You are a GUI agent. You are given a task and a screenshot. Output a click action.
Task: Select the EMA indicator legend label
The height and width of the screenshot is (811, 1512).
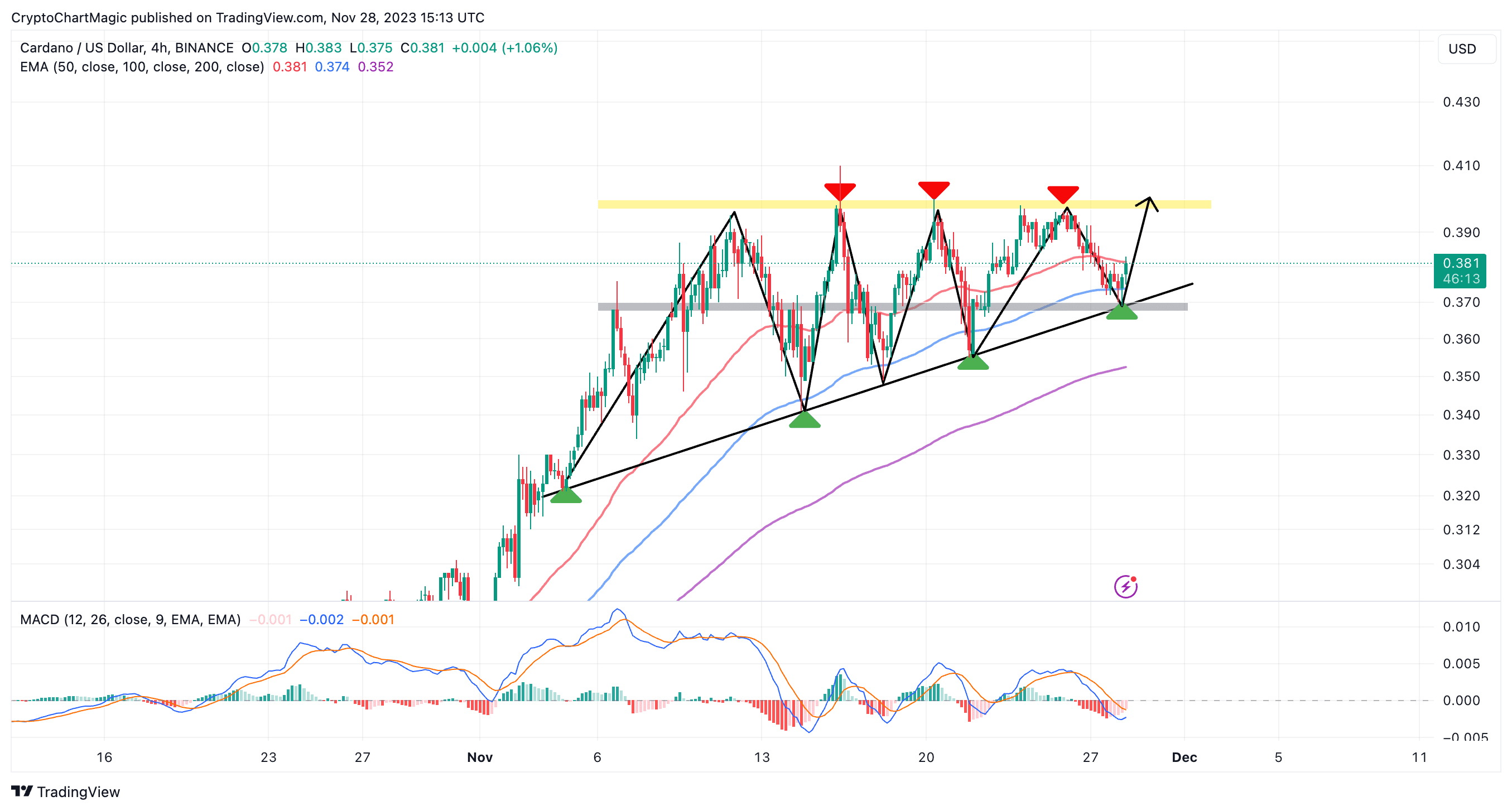coord(142,67)
